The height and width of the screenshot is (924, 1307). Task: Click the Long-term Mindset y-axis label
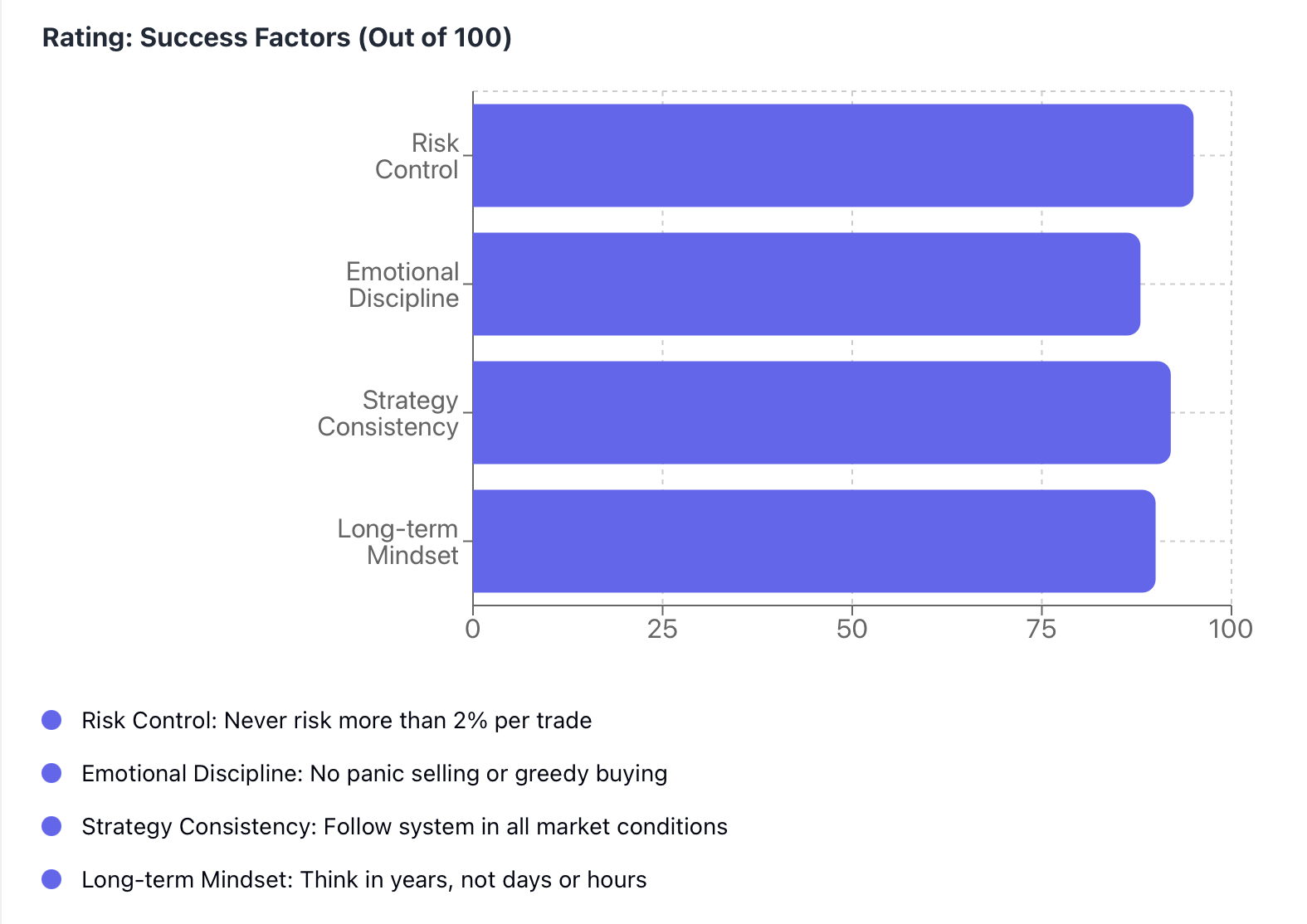pyautogui.click(x=398, y=542)
